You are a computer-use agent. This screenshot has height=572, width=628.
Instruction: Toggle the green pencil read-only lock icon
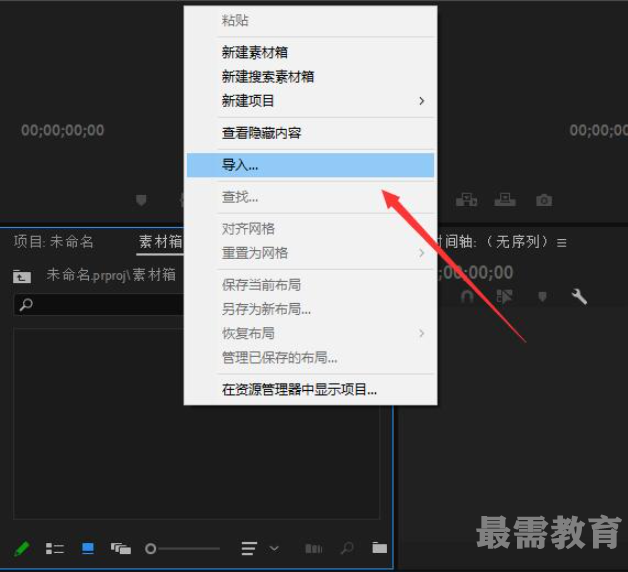point(22,548)
